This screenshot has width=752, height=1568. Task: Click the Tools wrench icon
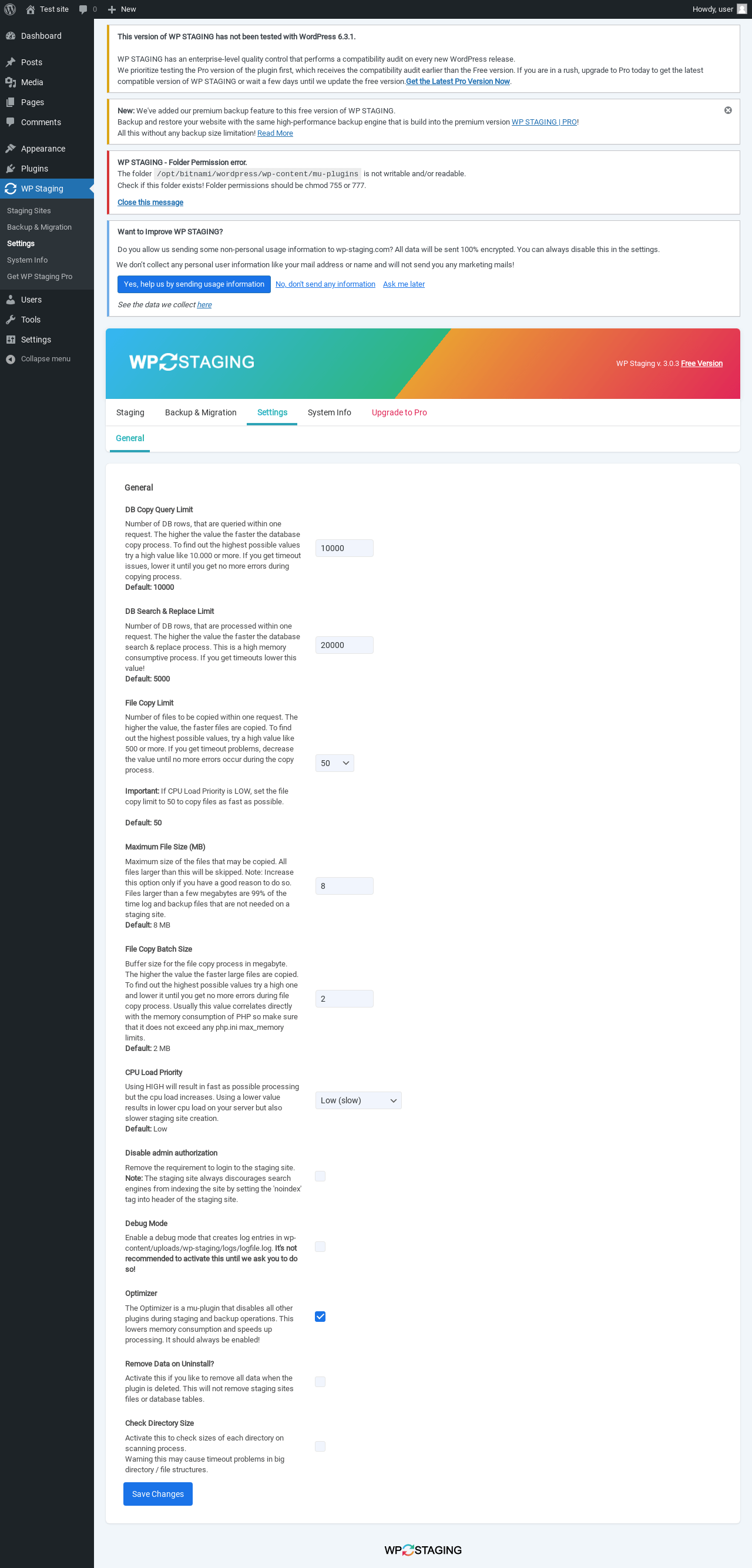pos(11,320)
